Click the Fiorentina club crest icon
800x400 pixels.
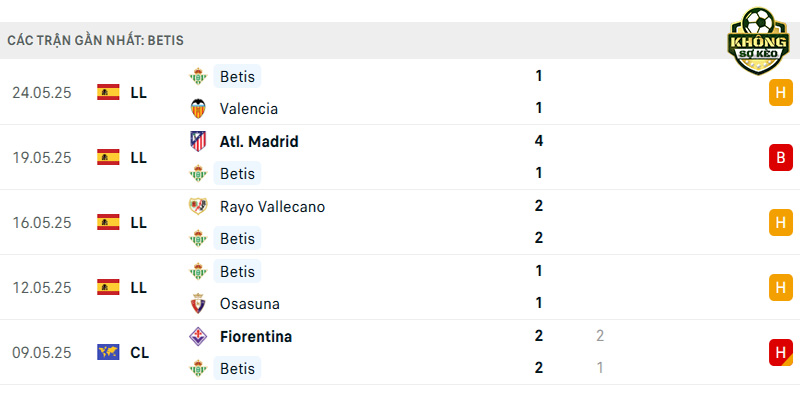tap(198, 336)
